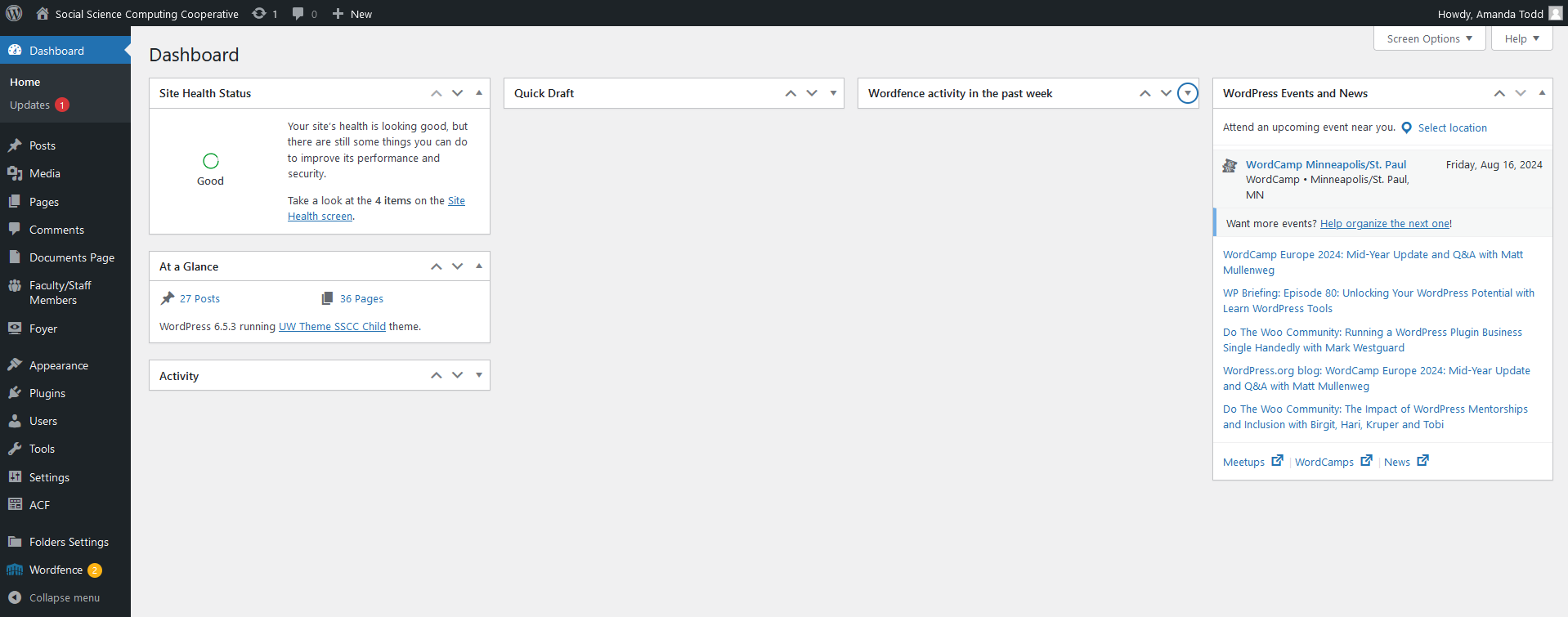Open WordCamp Minneapolis/St. Paul event
Image resolution: width=1568 pixels, height=617 pixels.
click(x=1326, y=164)
